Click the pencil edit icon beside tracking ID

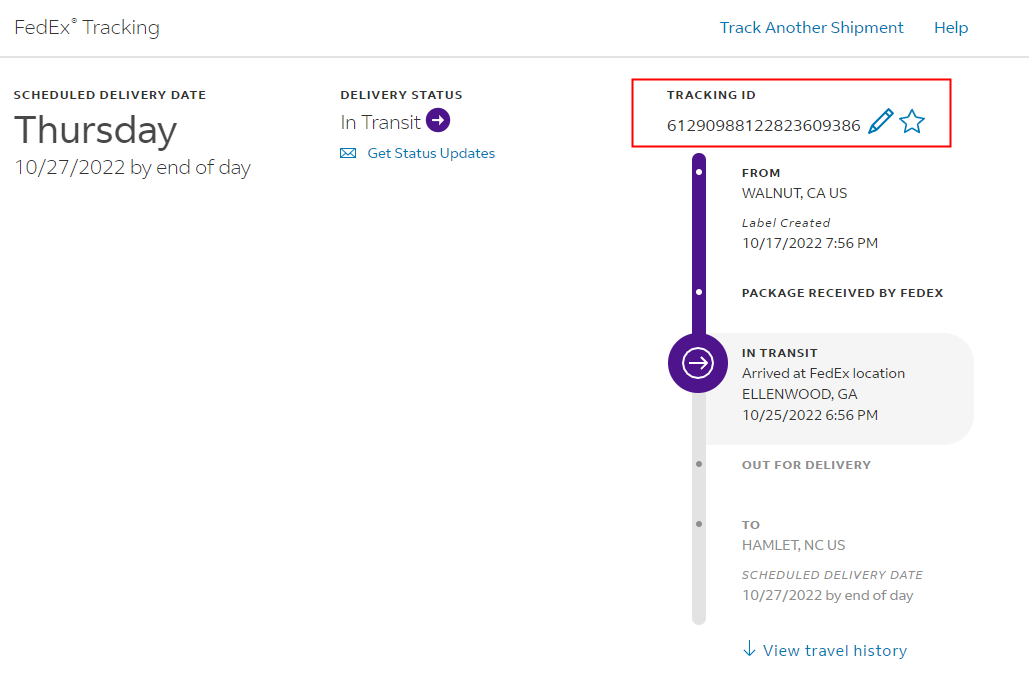point(880,122)
